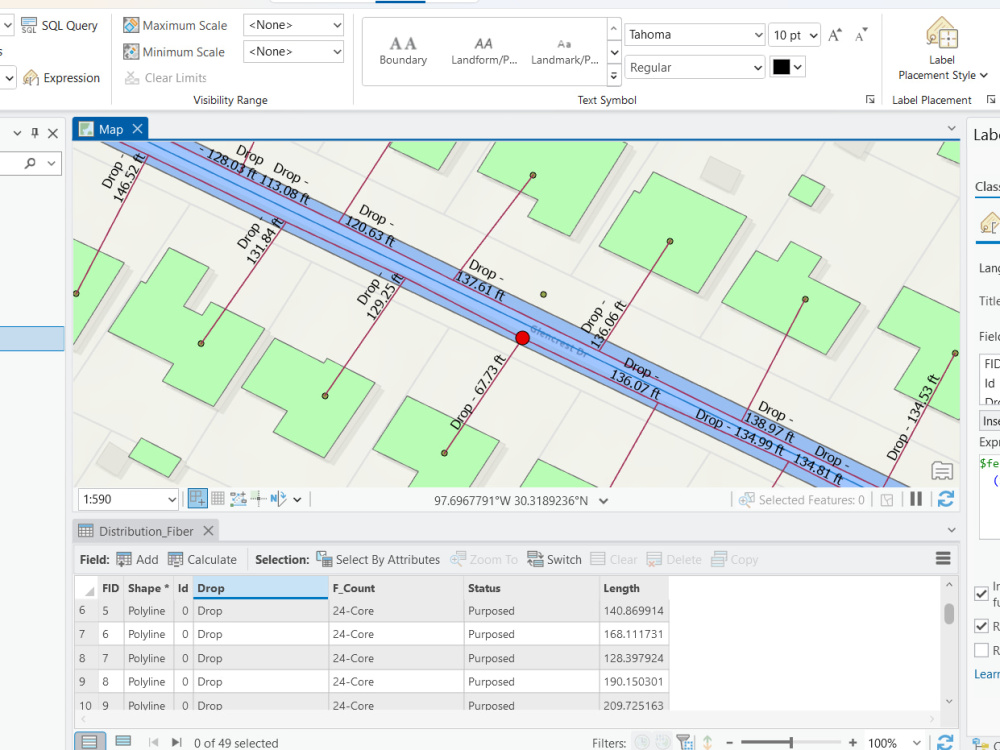
Task: Zoom in table with plus button
Action: click(x=853, y=743)
